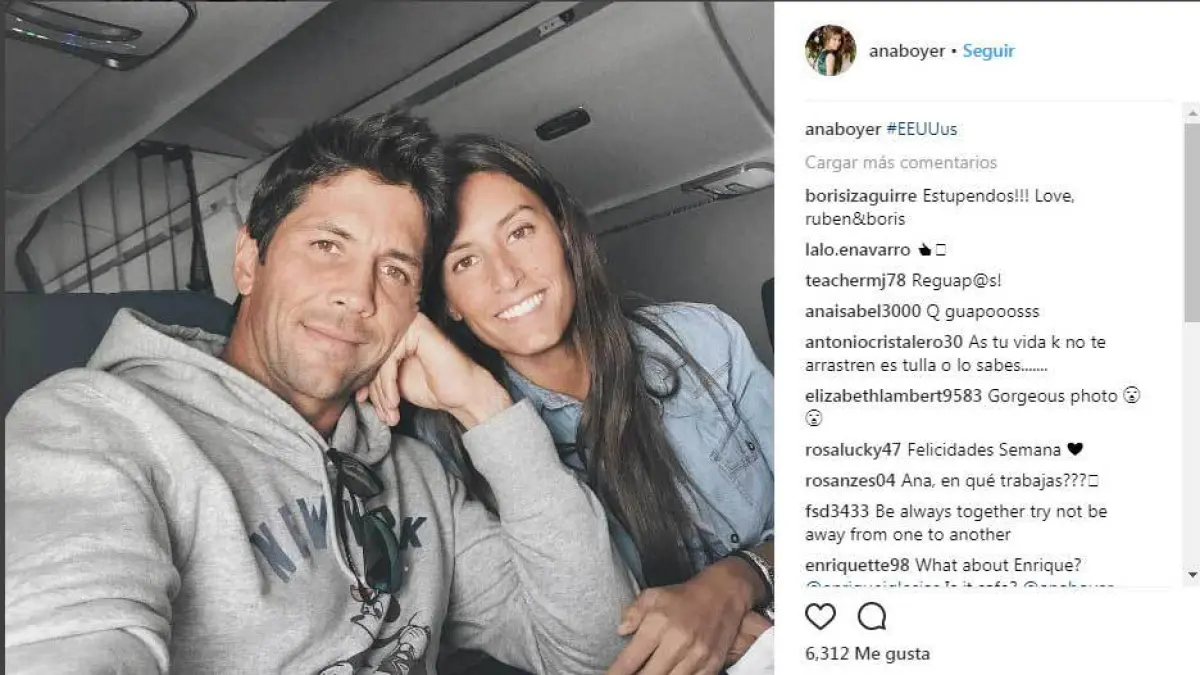Like the post with the heart icon
Image resolution: width=1200 pixels, height=675 pixels.
820,617
